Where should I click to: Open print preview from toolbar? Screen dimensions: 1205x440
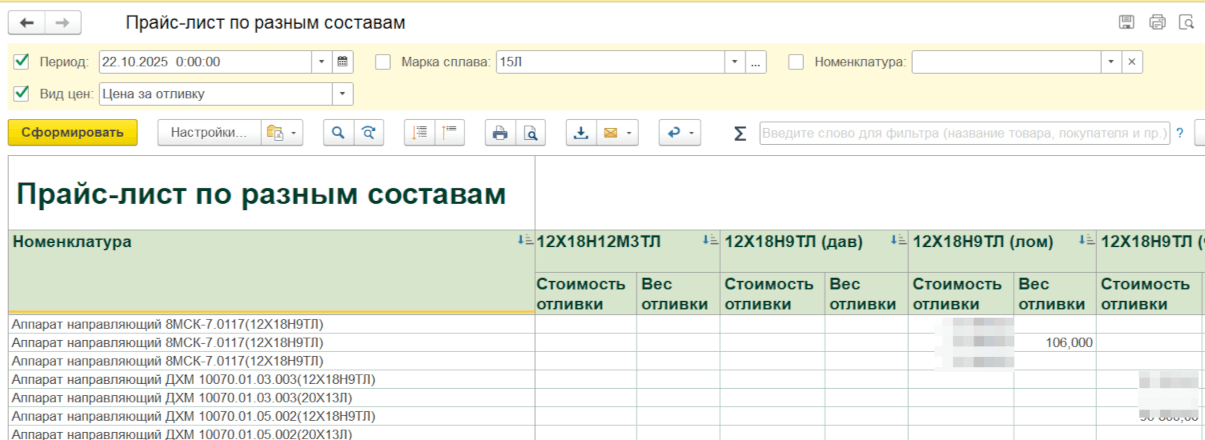pyautogui.click(x=532, y=133)
